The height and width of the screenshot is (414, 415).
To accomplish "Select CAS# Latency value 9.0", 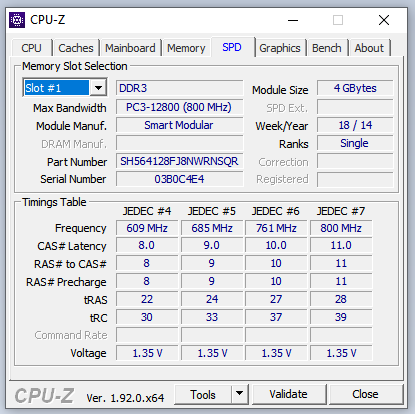I will point(212,245).
